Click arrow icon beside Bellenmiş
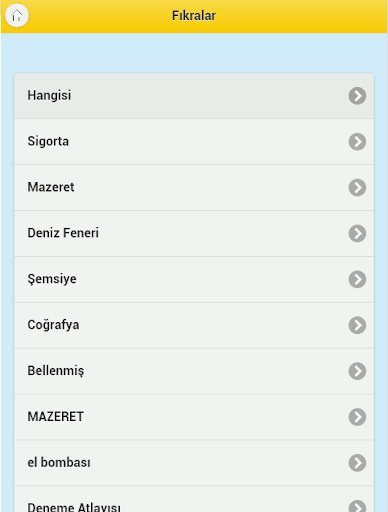This screenshot has width=388, height=512. pyautogui.click(x=357, y=371)
